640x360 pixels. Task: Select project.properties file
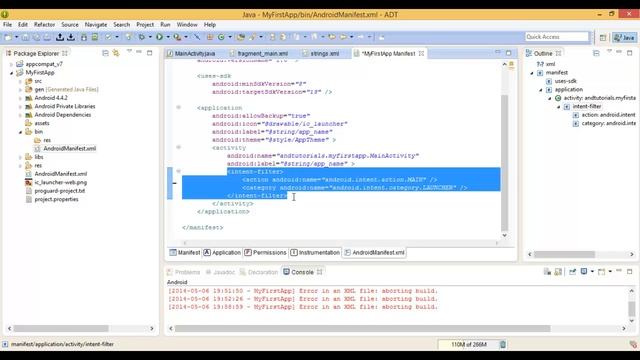coord(56,200)
